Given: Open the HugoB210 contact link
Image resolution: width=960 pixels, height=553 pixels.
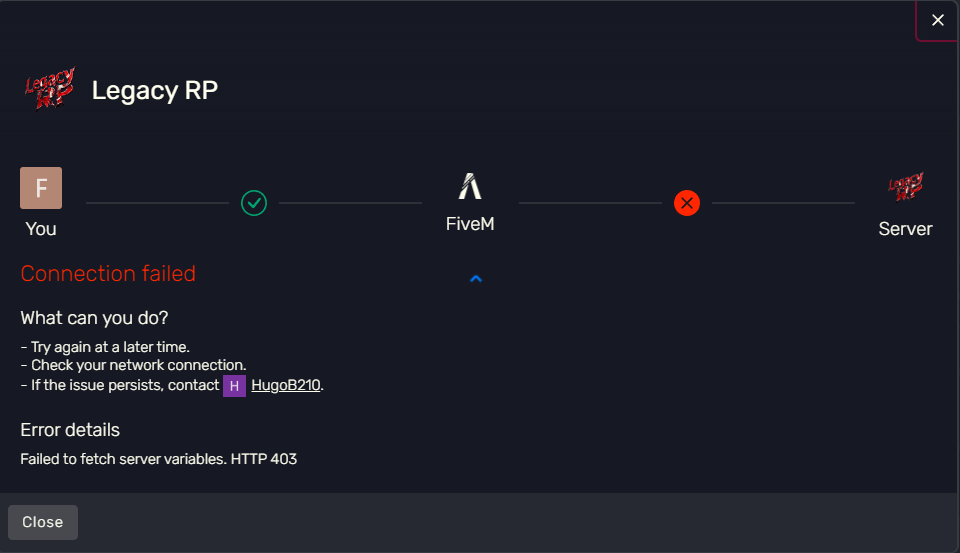Looking at the screenshot, I should [285, 385].
